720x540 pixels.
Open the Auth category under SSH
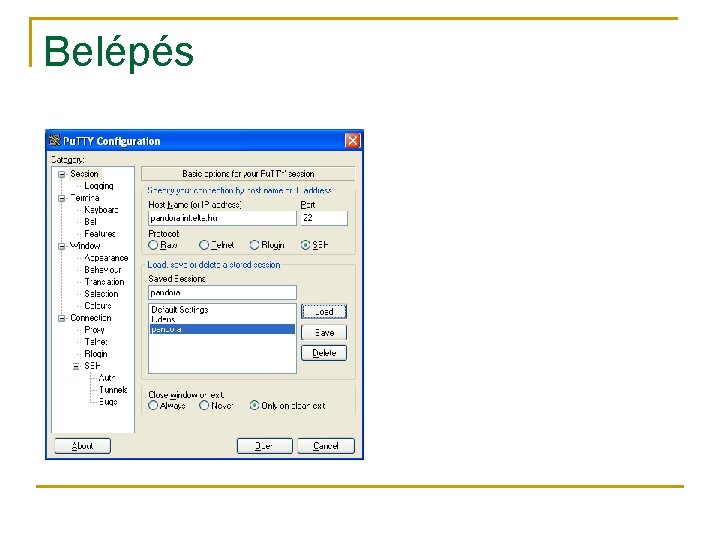coord(107,377)
